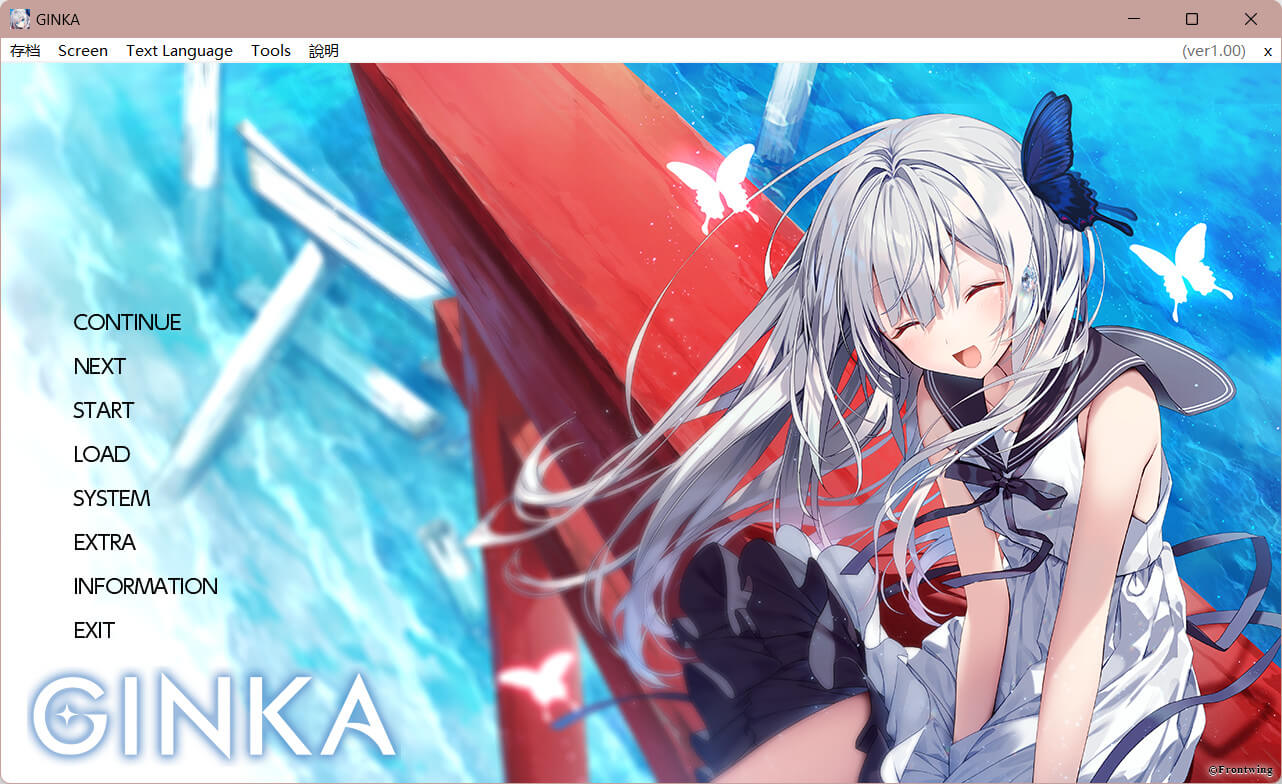The height and width of the screenshot is (784, 1282).
Task: Open the LOAD save screen
Action: [102, 454]
